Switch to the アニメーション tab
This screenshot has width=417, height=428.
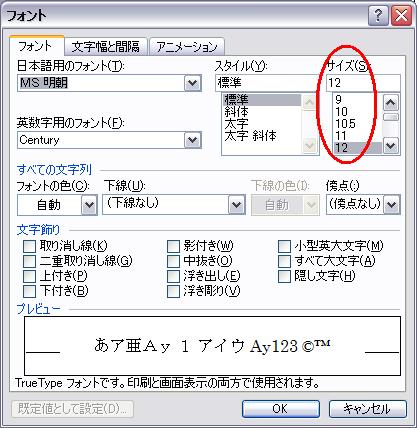tap(187, 46)
